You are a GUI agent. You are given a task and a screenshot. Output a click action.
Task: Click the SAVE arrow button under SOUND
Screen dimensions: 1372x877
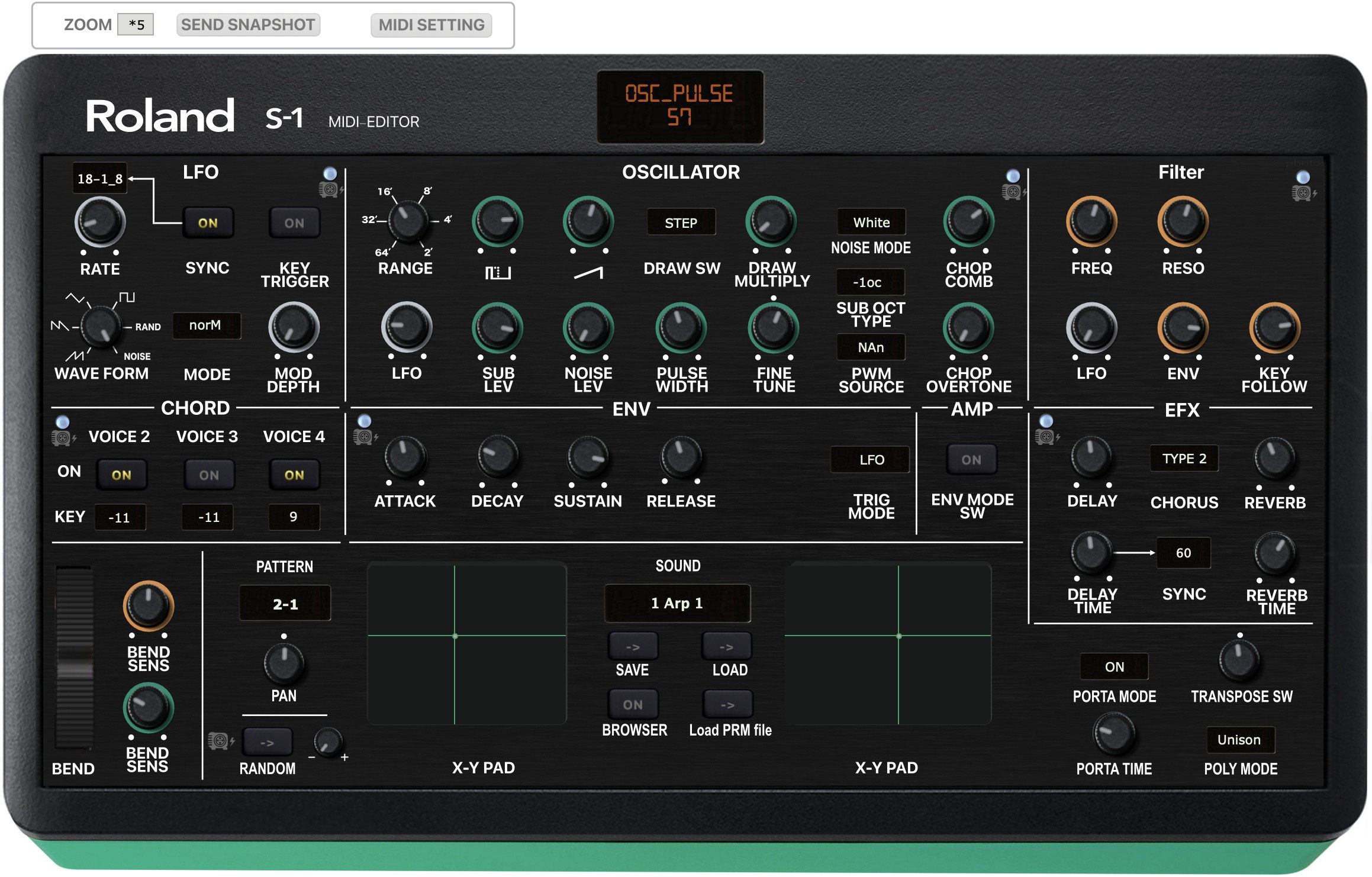pyautogui.click(x=632, y=646)
